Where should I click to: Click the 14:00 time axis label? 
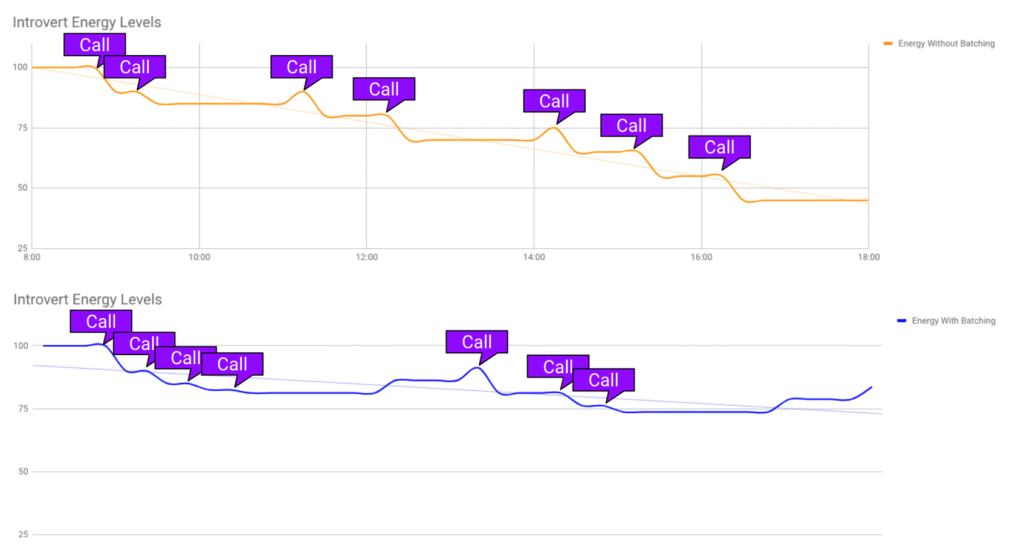[x=534, y=257]
